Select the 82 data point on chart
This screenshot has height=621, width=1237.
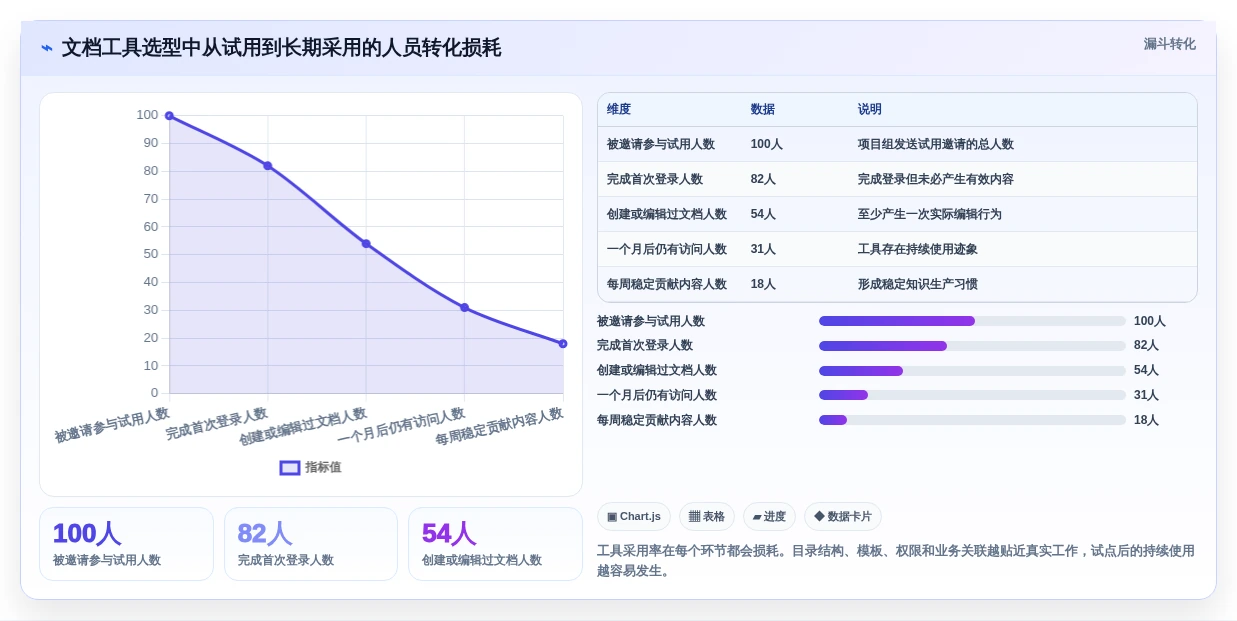click(268, 166)
